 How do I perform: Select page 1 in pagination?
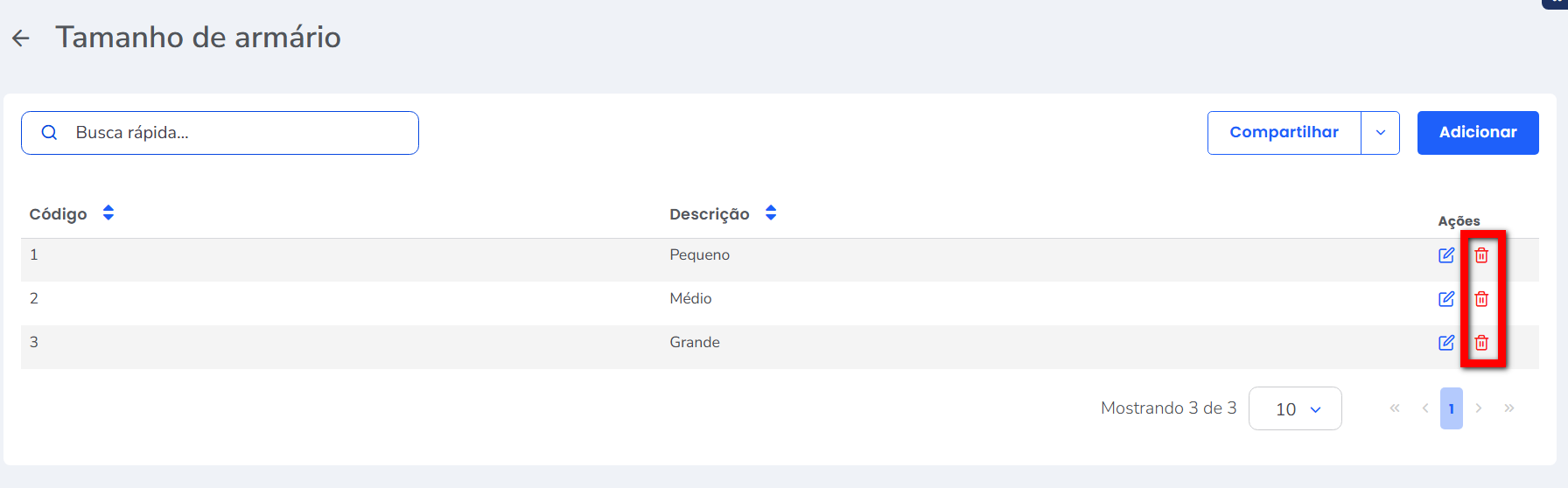point(1452,408)
